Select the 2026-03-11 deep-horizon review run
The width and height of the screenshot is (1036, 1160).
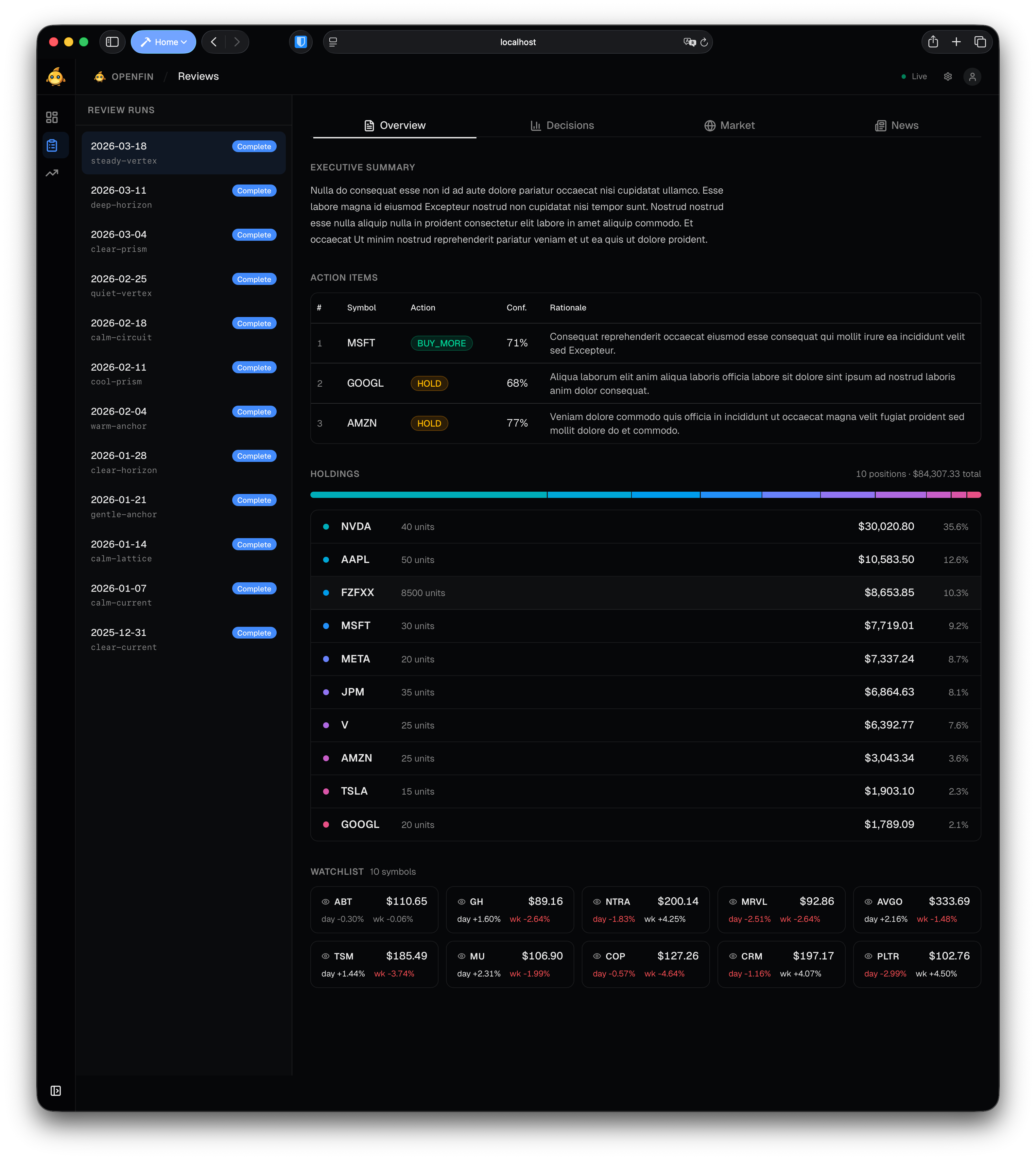coord(183,197)
